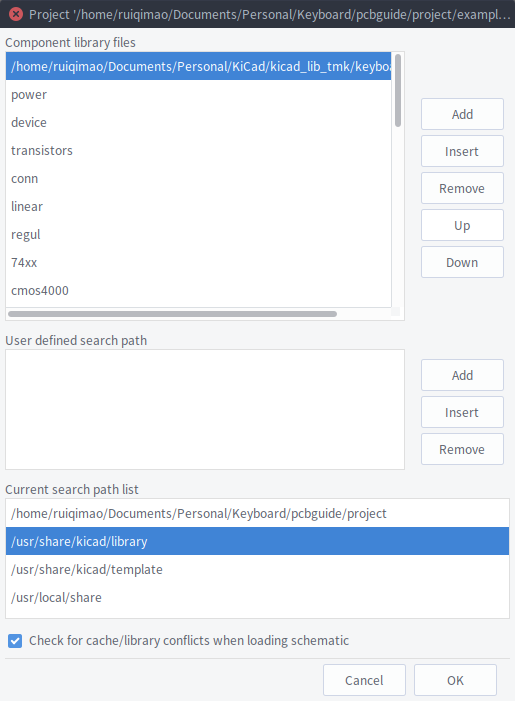Screen dimensions: 515x701
Task: Select /usr/share/kicad/template search path
Action: click(x=258, y=570)
